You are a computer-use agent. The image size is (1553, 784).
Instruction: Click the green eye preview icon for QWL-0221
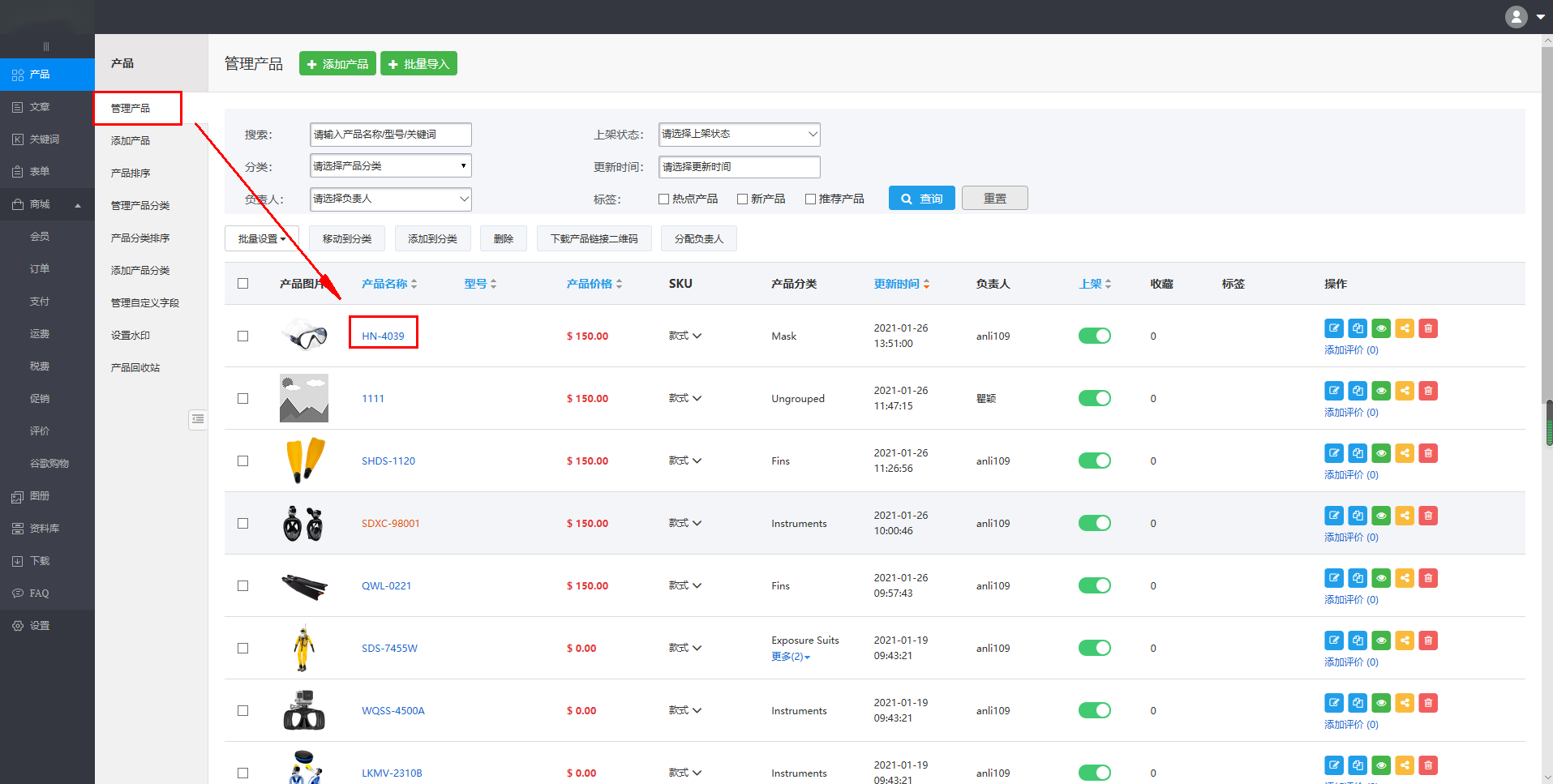point(1381,578)
